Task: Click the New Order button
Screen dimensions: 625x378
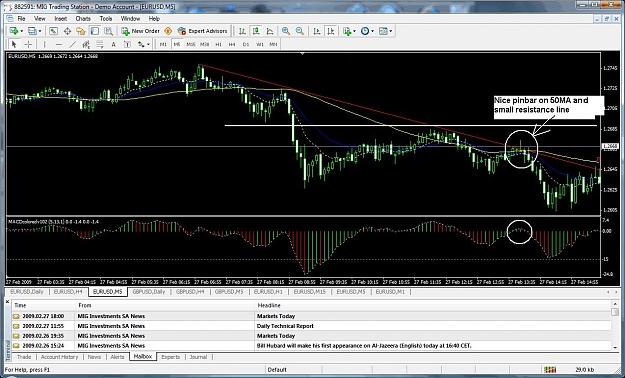Action: pyautogui.click(x=140, y=31)
